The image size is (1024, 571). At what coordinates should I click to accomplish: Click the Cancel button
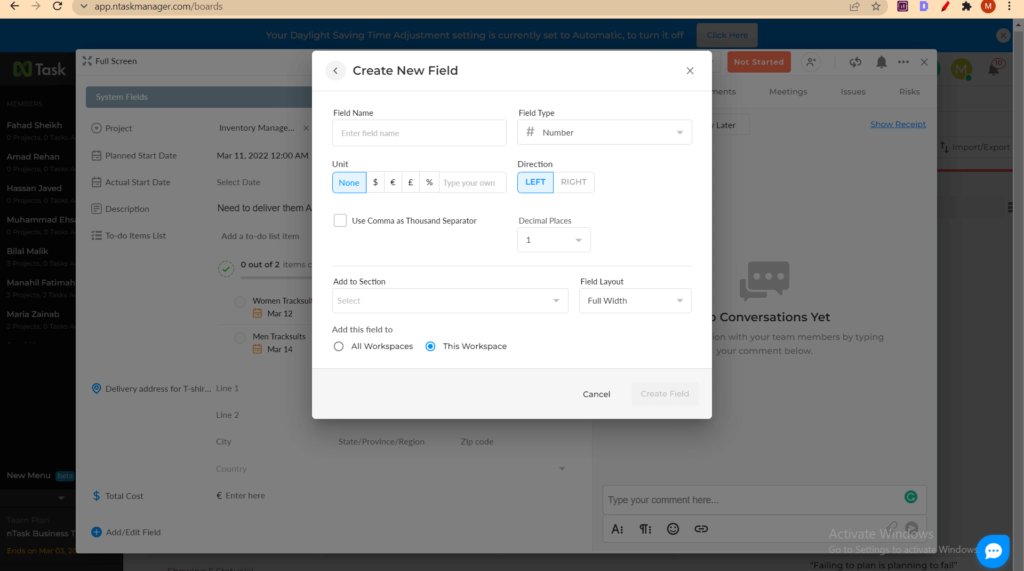[x=596, y=394]
